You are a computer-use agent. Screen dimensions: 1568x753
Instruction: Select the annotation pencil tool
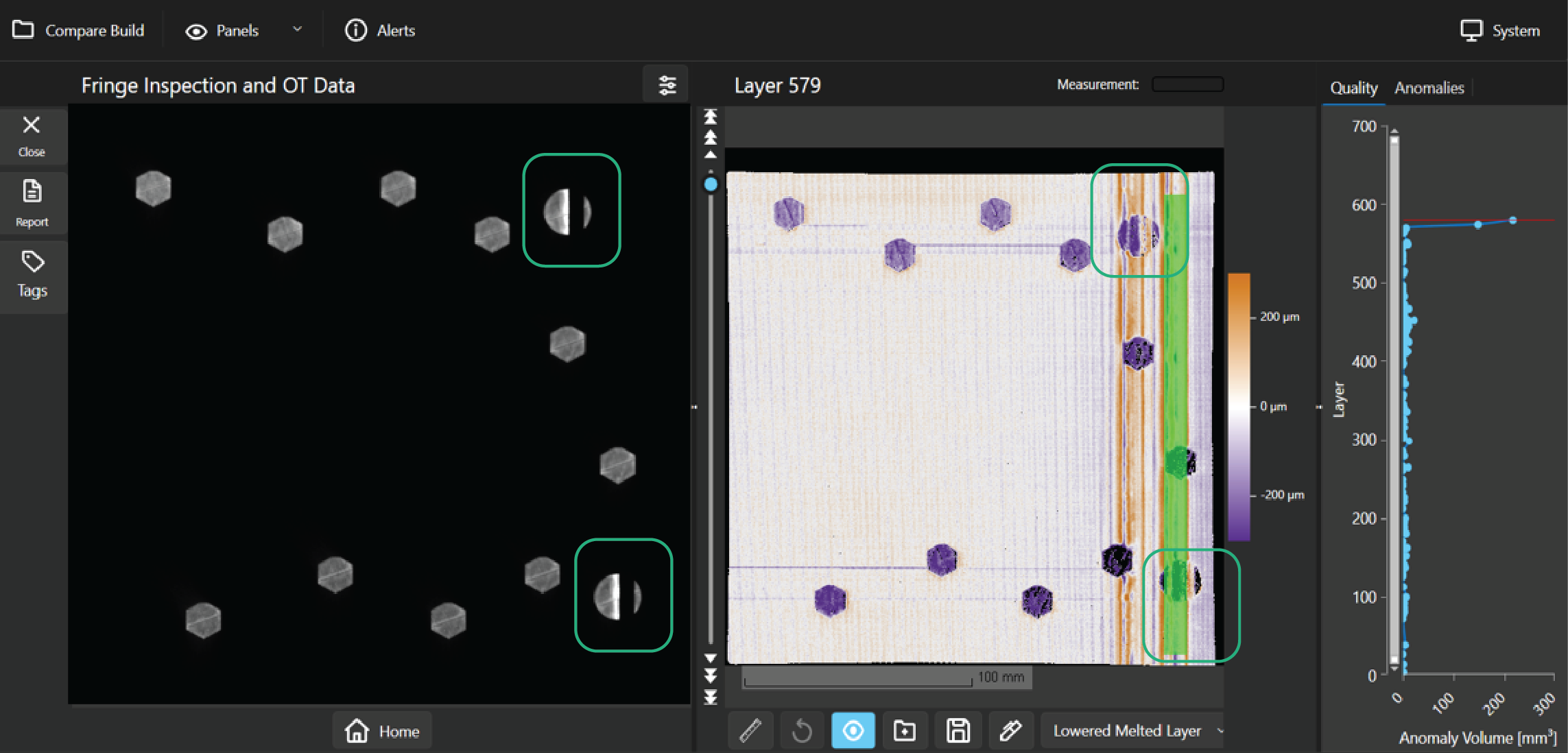tap(1010, 730)
